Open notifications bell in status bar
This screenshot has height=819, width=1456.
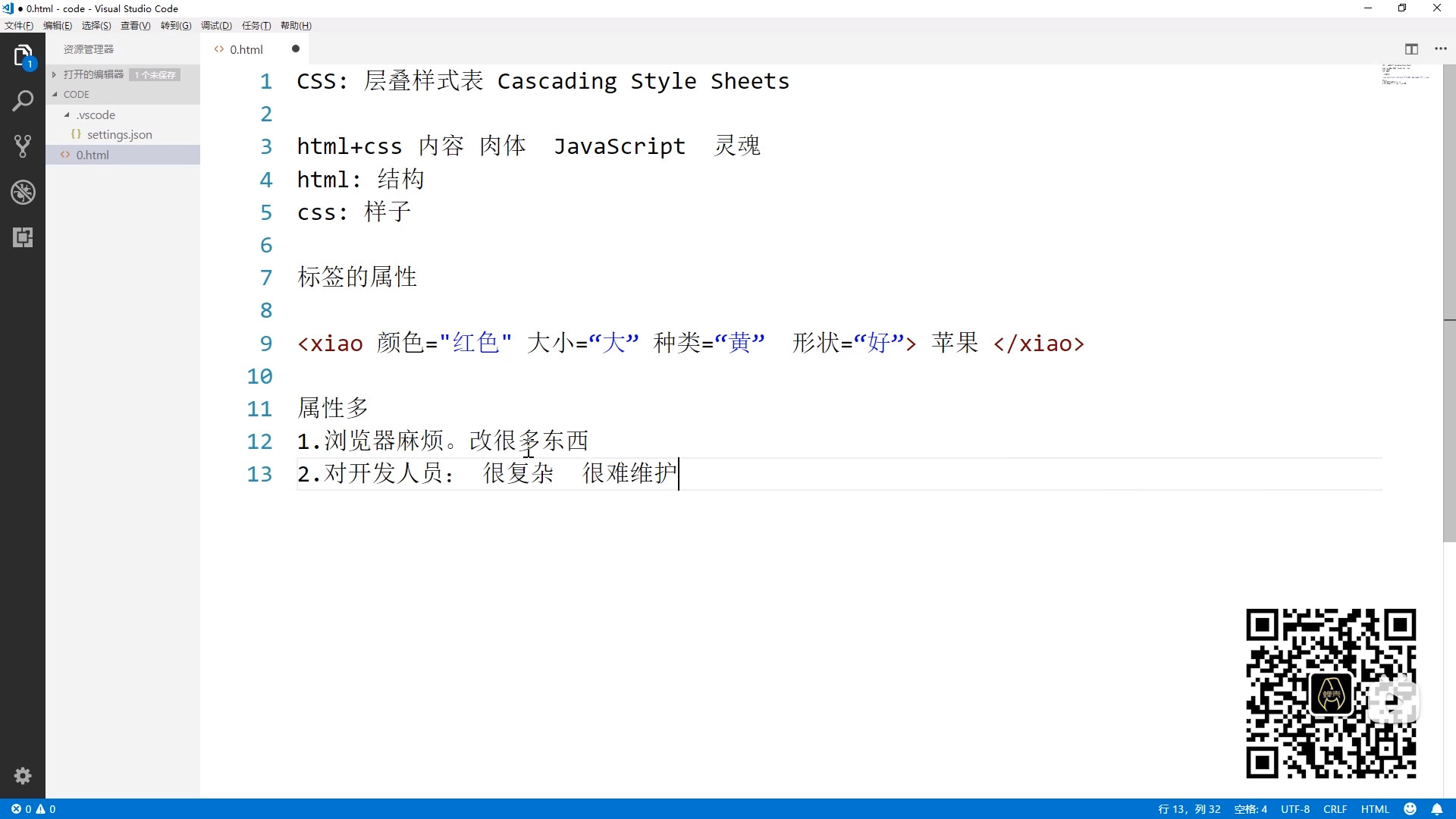point(1436,809)
